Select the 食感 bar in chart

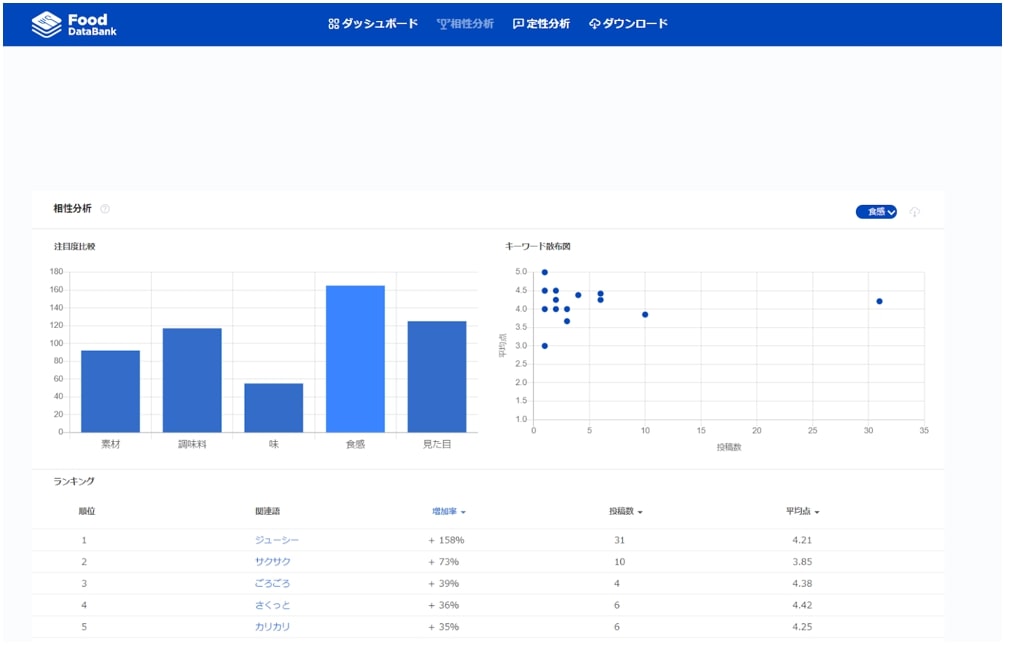[x=355, y=359]
